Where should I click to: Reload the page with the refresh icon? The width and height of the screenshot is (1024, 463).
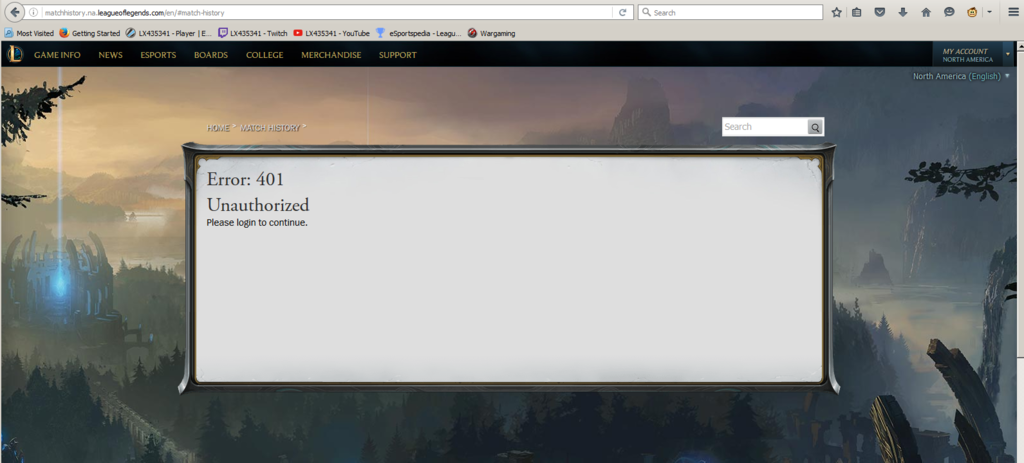coord(622,12)
